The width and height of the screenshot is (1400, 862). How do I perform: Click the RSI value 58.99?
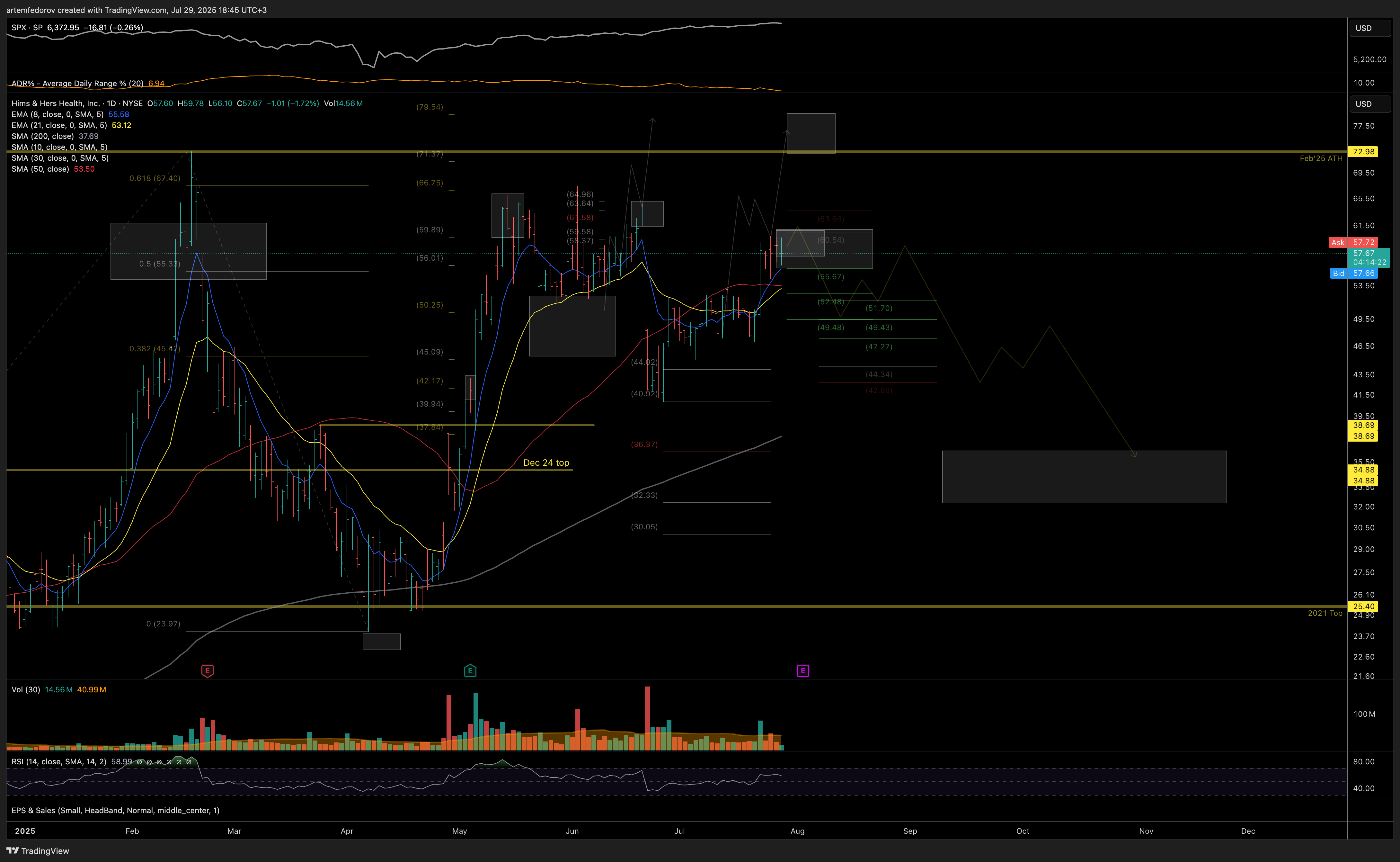point(121,761)
